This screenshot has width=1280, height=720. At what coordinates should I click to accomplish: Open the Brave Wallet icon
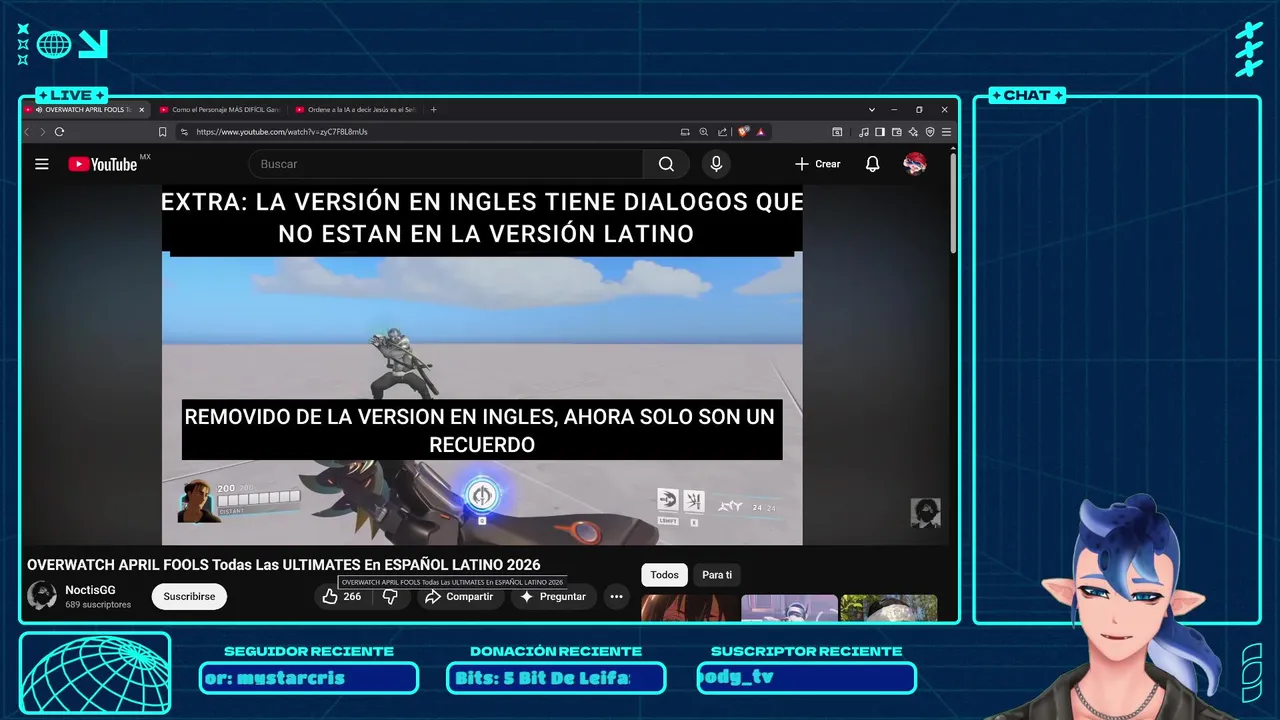click(x=897, y=132)
